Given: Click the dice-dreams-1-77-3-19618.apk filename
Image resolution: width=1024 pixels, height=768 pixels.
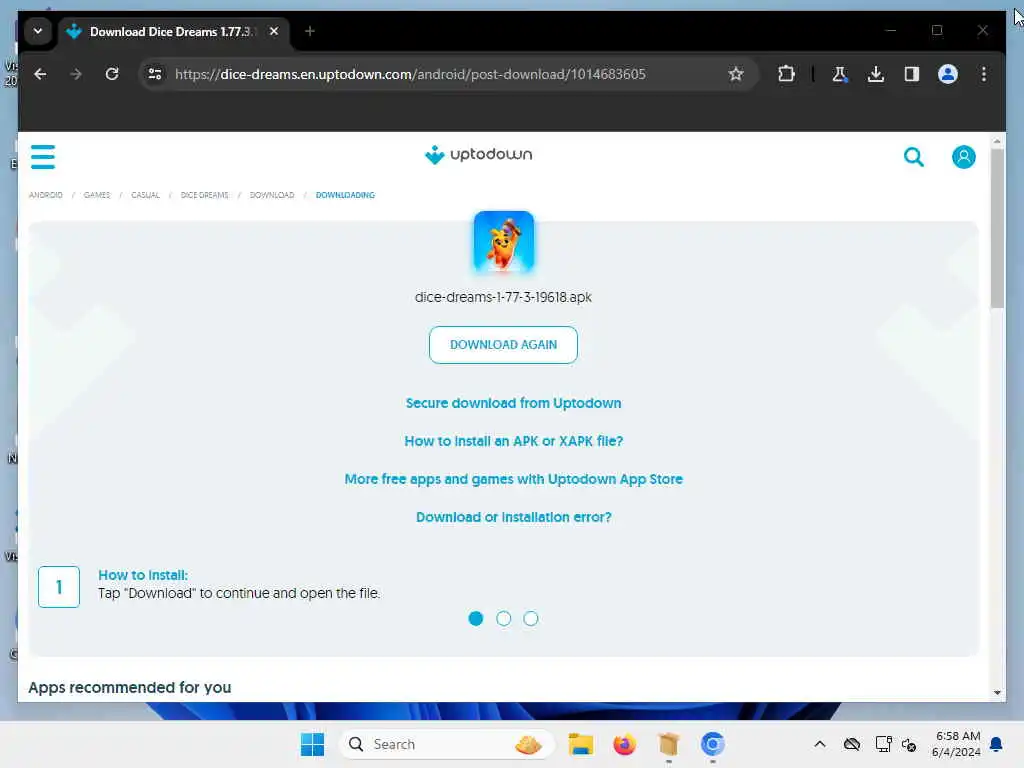Looking at the screenshot, I should [x=504, y=297].
